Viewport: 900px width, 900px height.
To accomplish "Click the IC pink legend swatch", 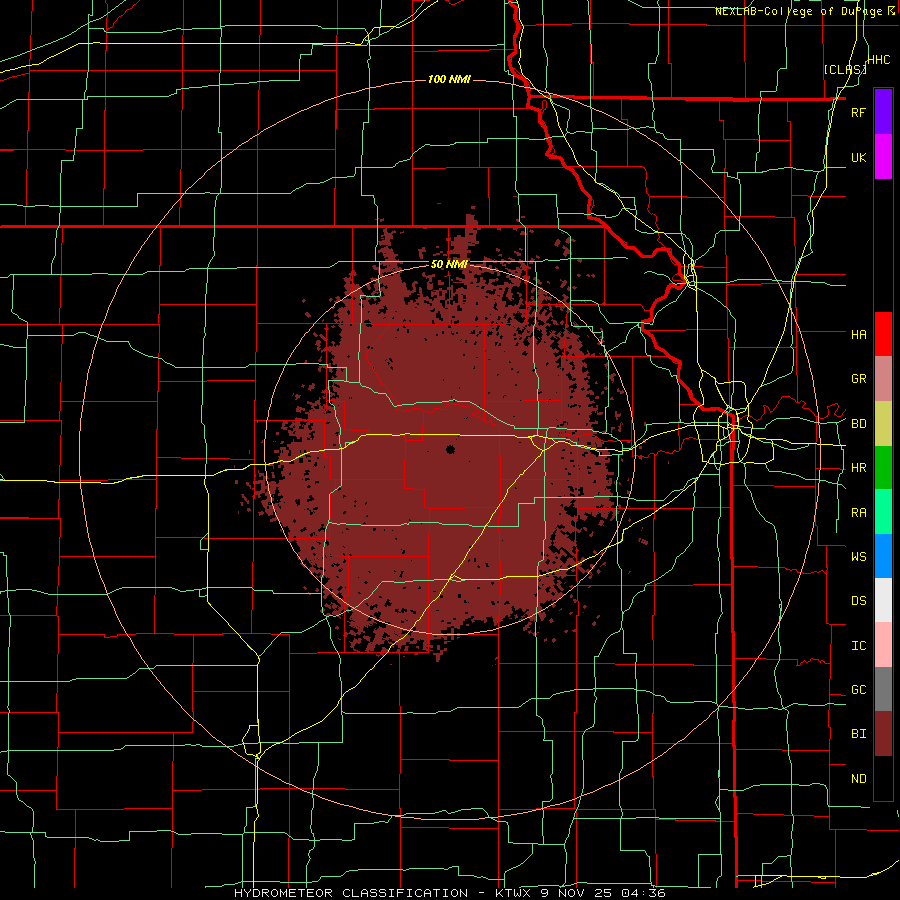I will [x=883, y=645].
